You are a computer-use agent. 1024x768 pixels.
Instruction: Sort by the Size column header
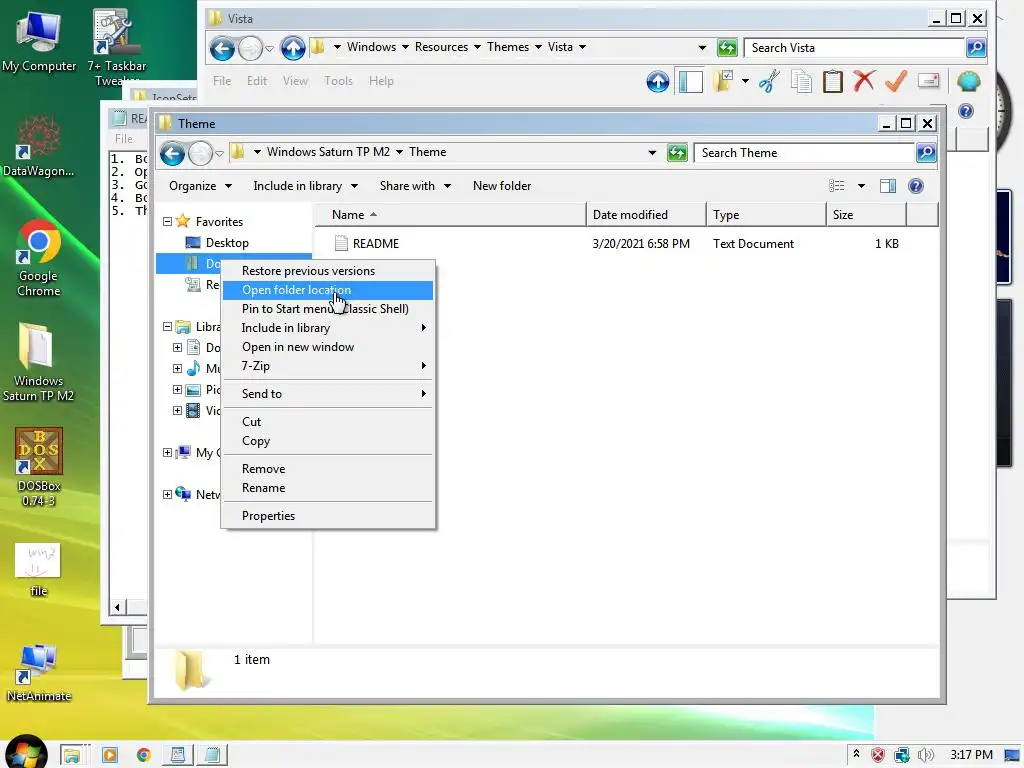coord(866,215)
